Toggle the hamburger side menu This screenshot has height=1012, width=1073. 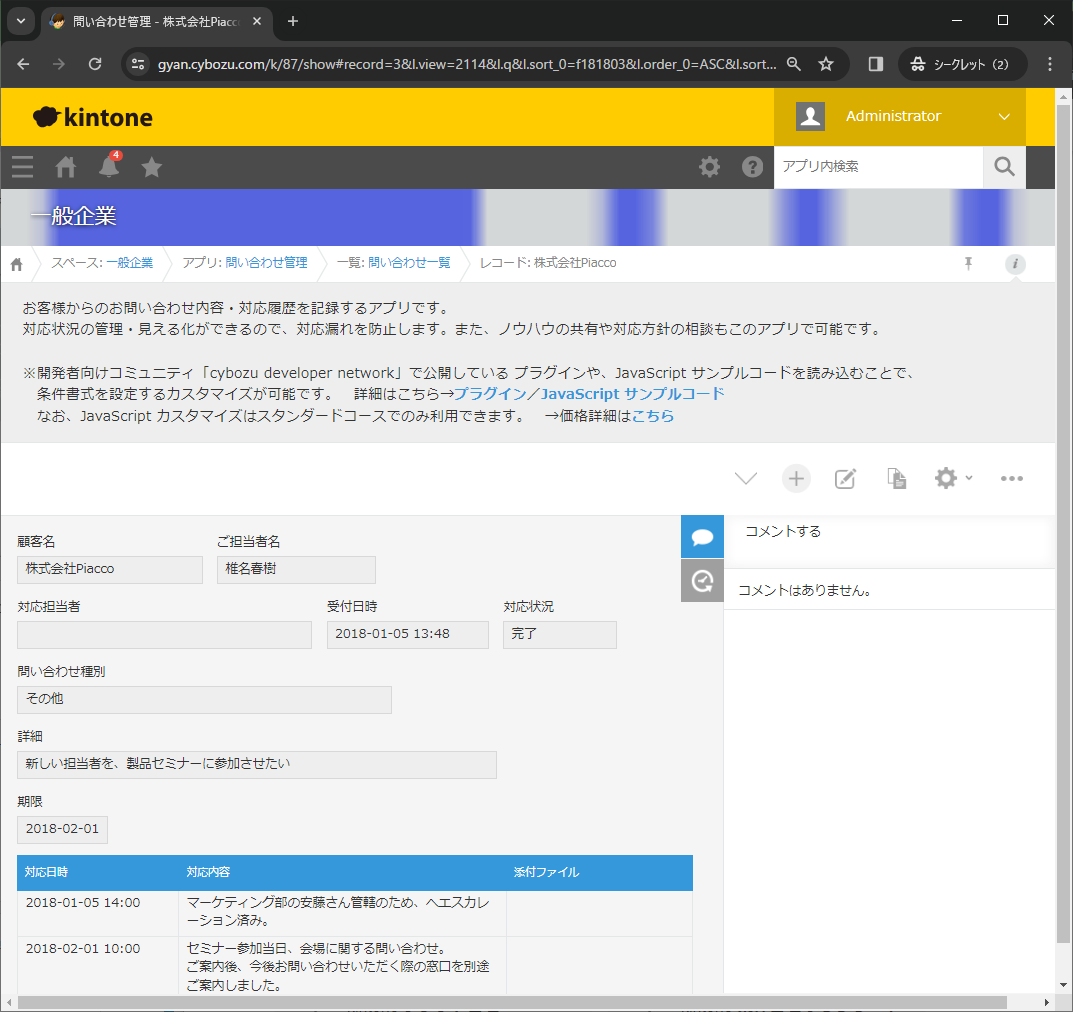tap(22, 167)
